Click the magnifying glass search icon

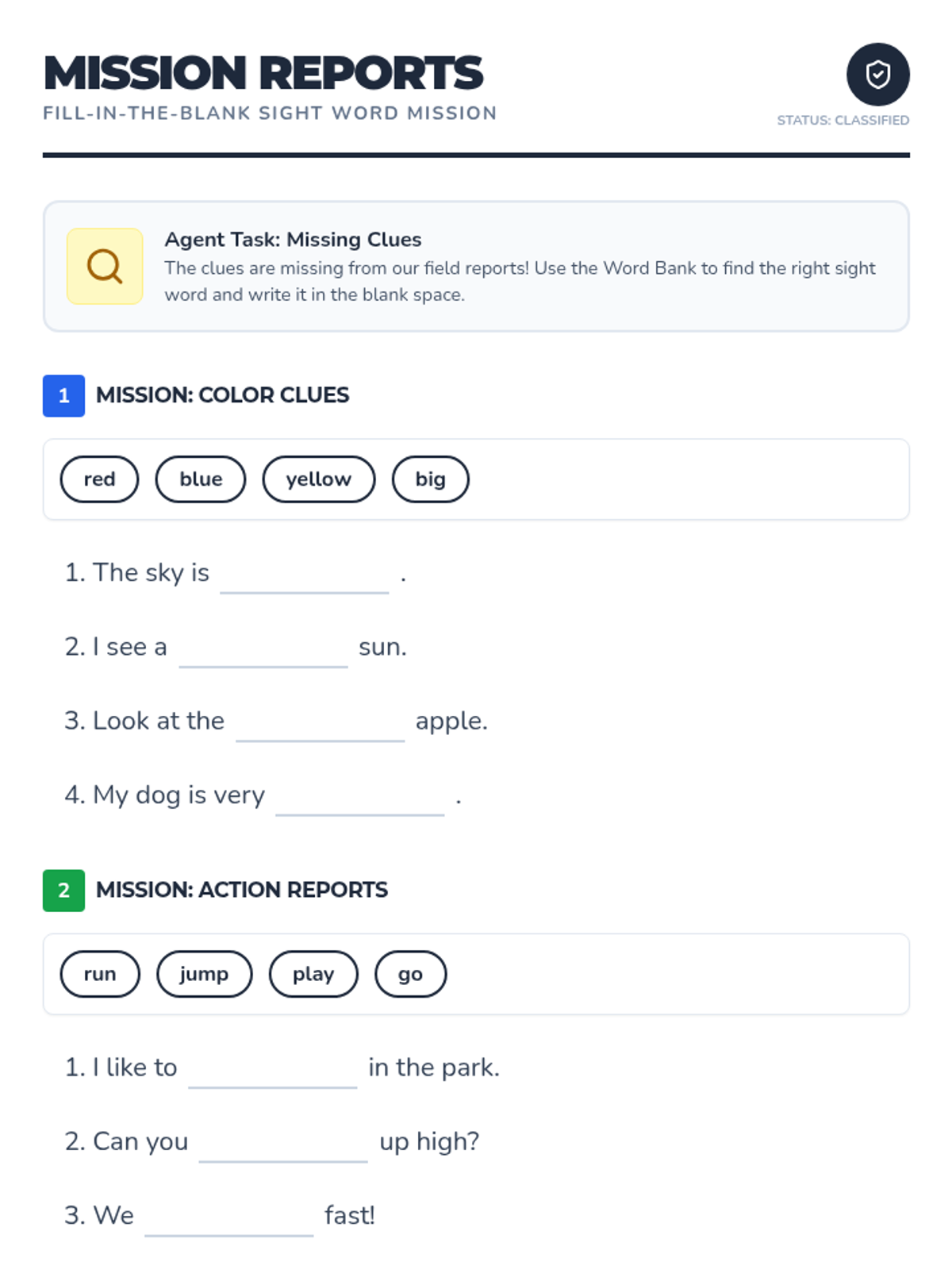tap(105, 267)
